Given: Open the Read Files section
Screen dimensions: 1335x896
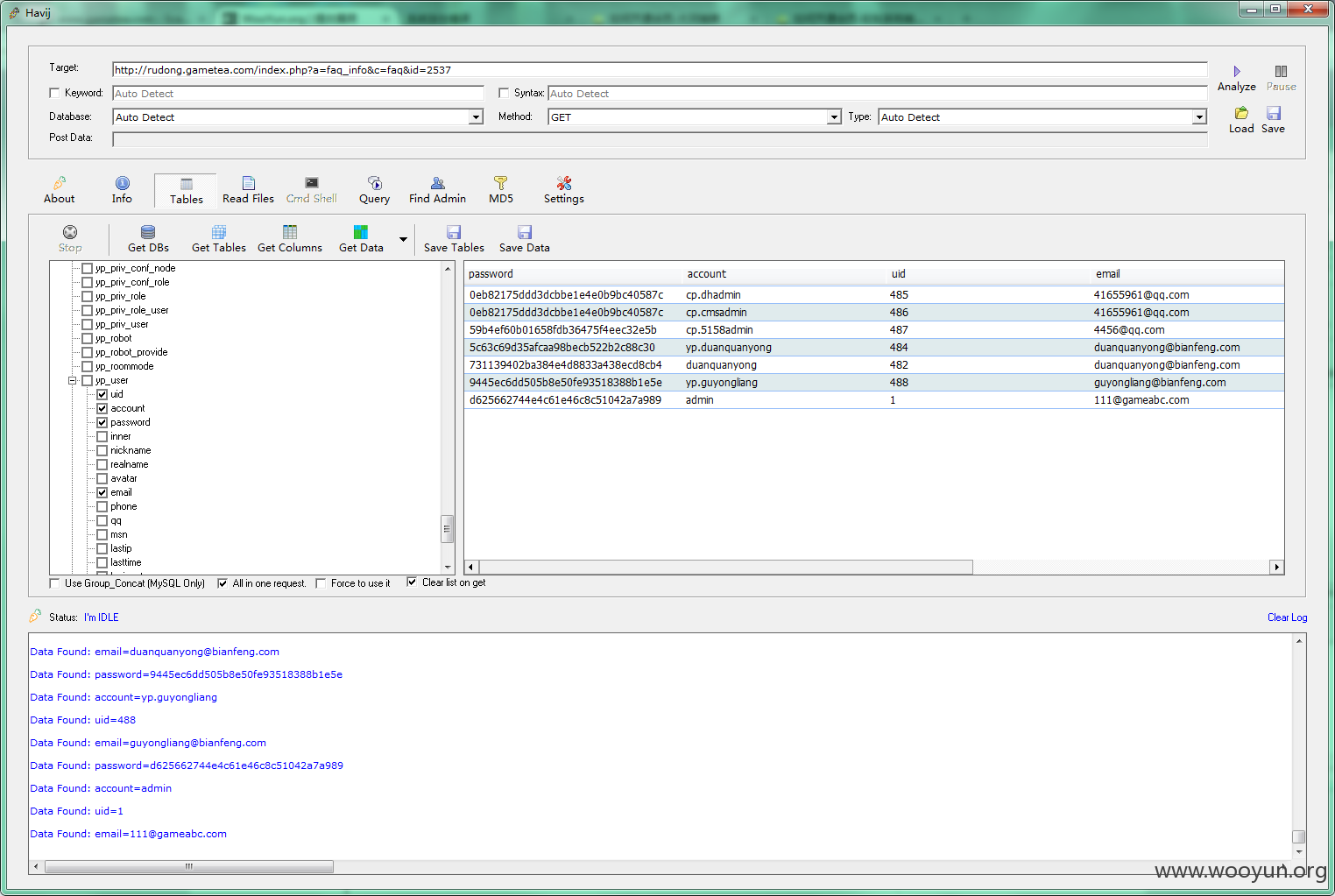Looking at the screenshot, I should pos(248,190).
